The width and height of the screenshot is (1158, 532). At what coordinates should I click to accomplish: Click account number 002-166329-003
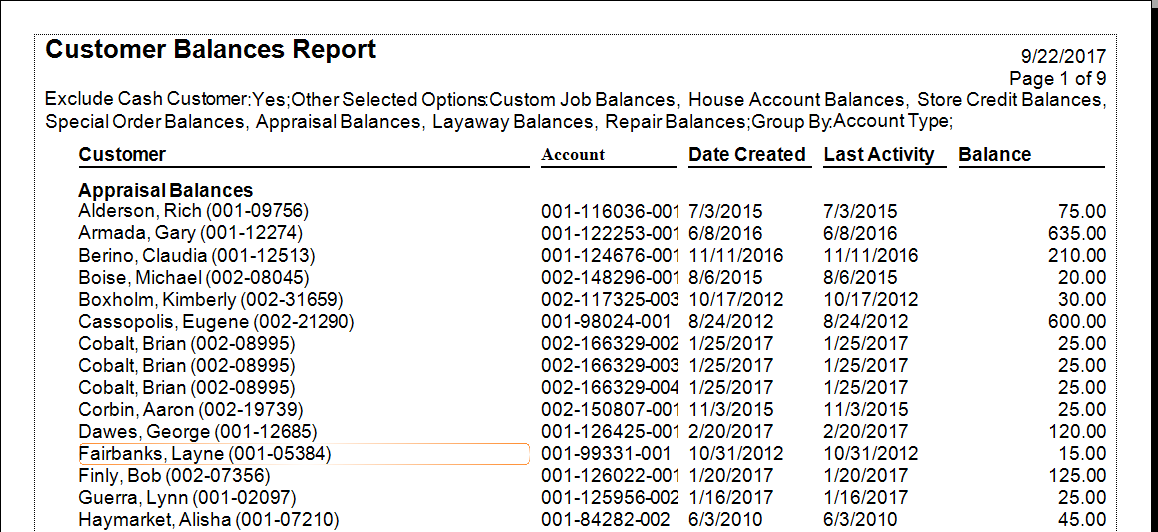point(610,366)
